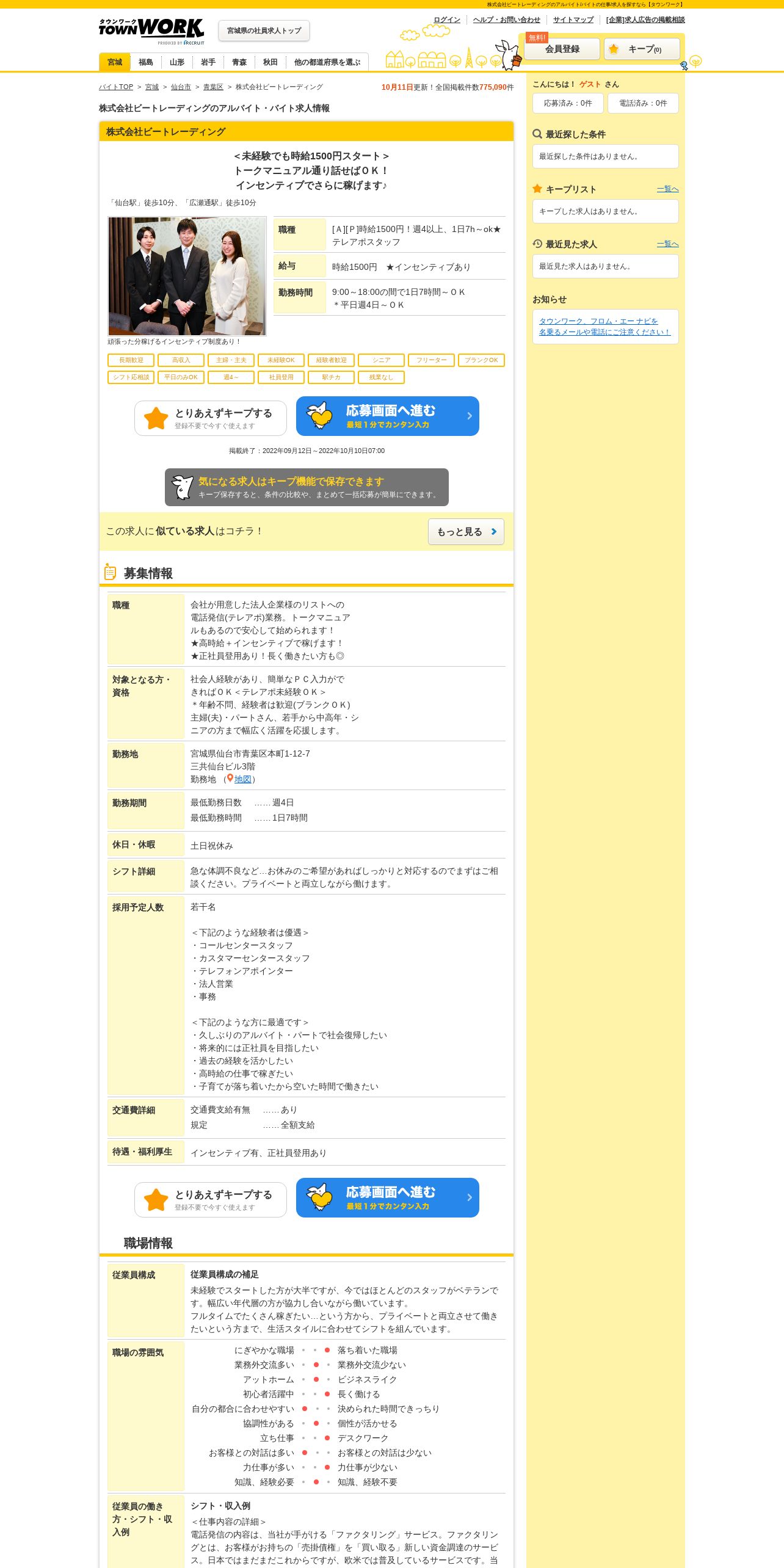Select the 秋田 prefecture tab

pyautogui.click(x=270, y=62)
